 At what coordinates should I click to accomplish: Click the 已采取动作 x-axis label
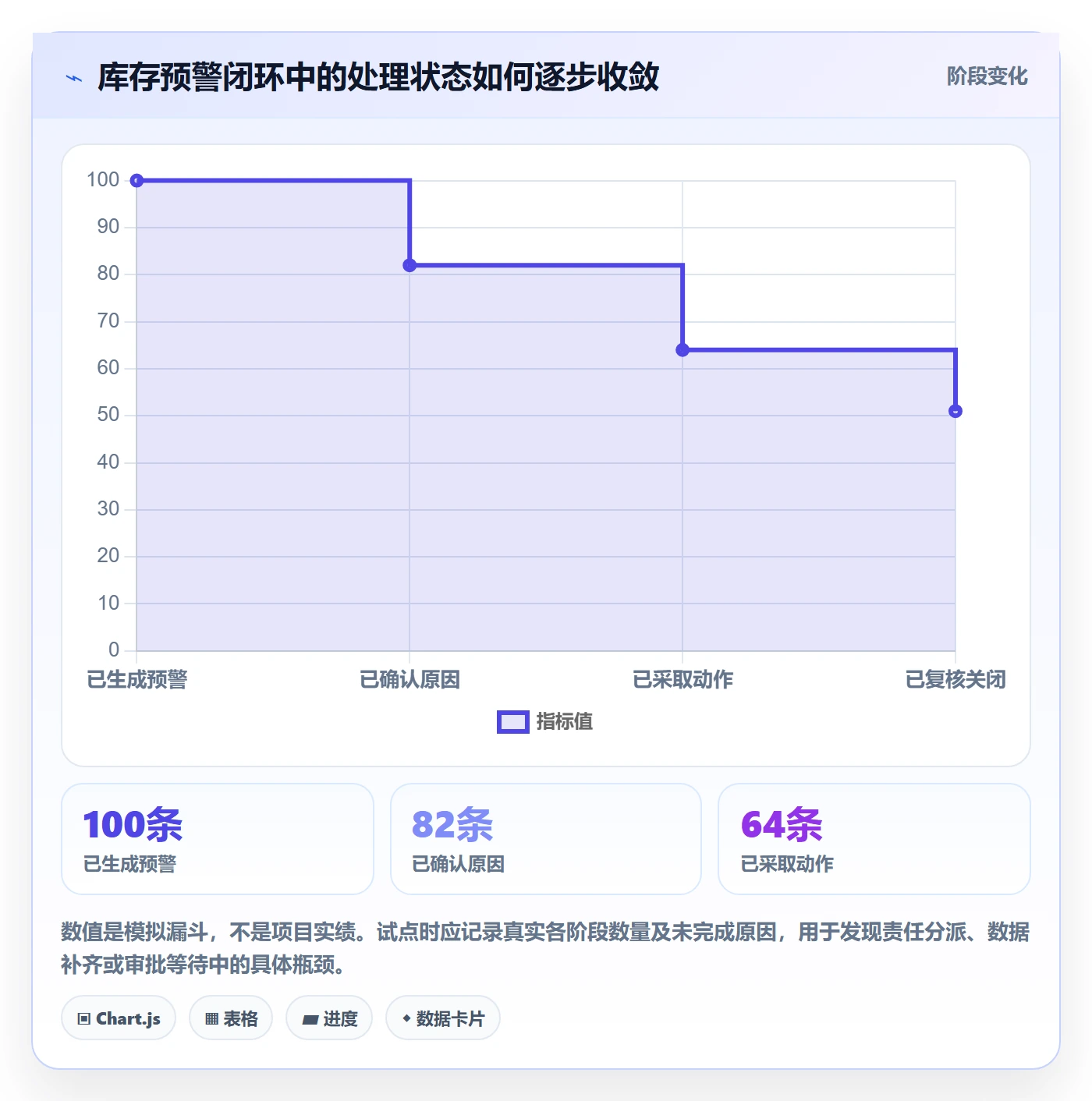(x=682, y=679)
